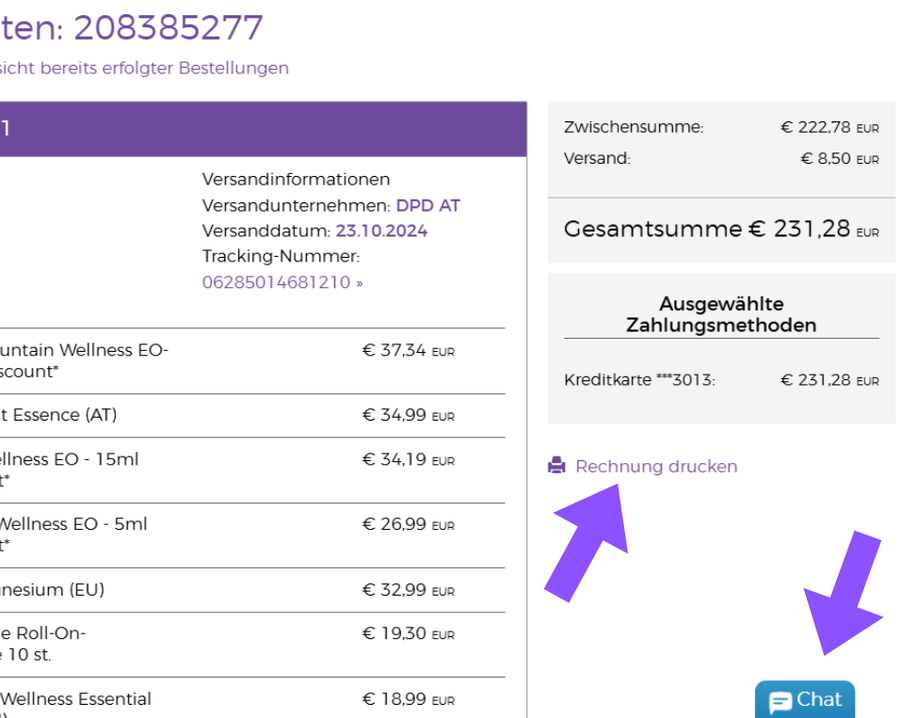Click the Gesamtsumme € 231,28 total

(x=720, y=229)
